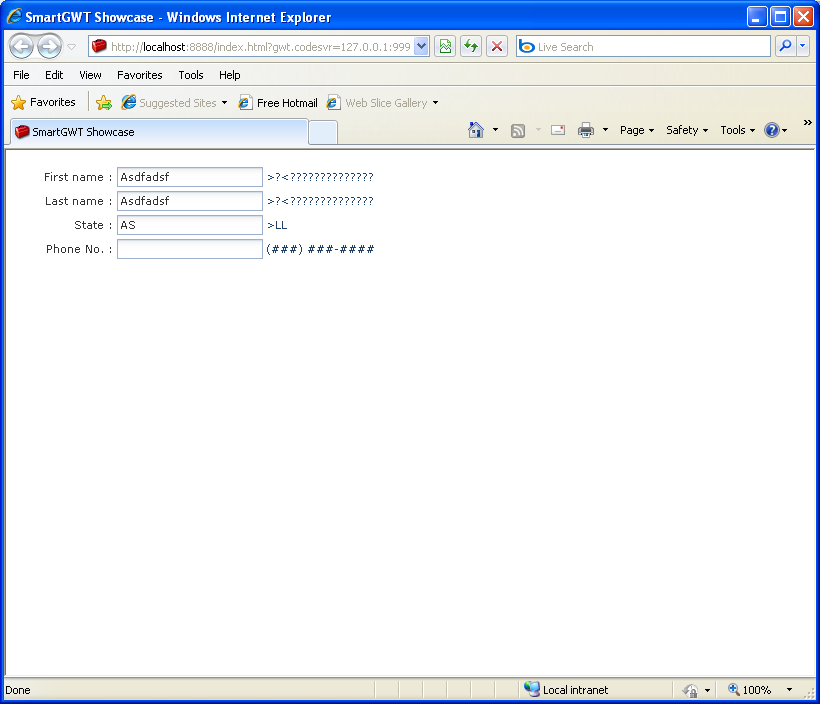This screenshot has width=820, height=704.
Task: Expand the zoom level dropdown arrow
Action: click(789, 690)
